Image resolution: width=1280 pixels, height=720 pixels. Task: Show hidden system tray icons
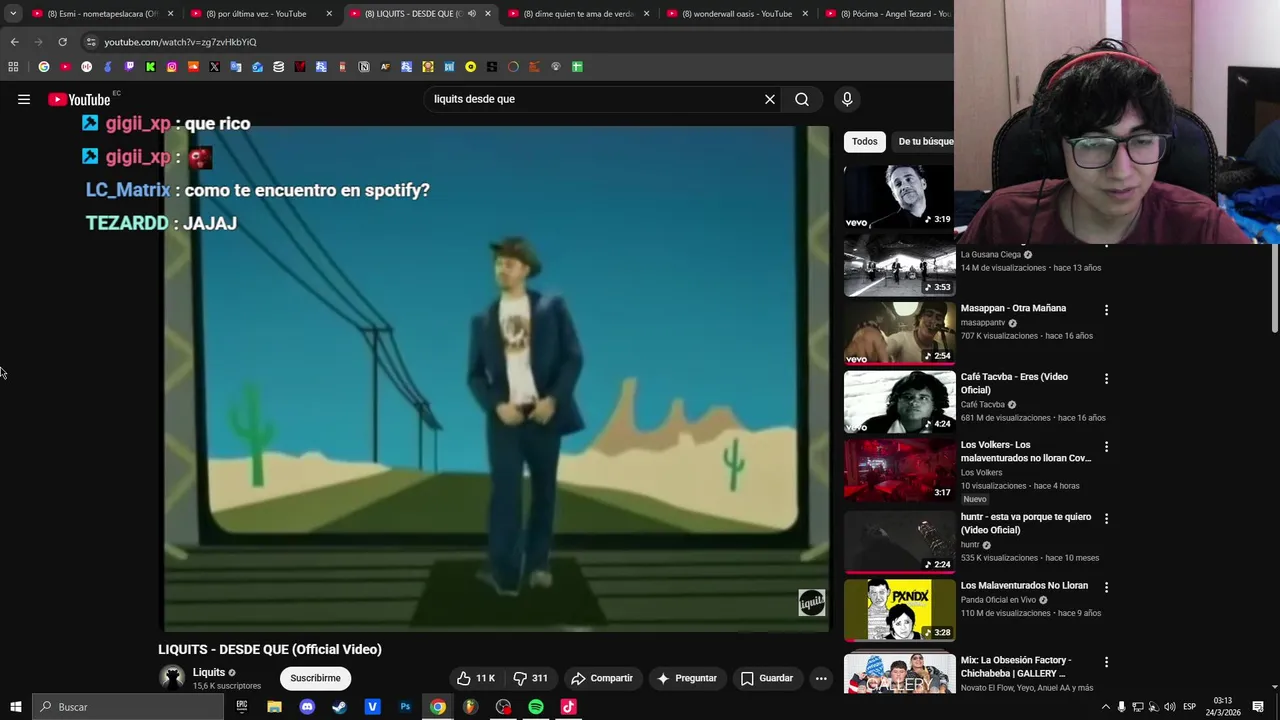tap(1105, 707)
